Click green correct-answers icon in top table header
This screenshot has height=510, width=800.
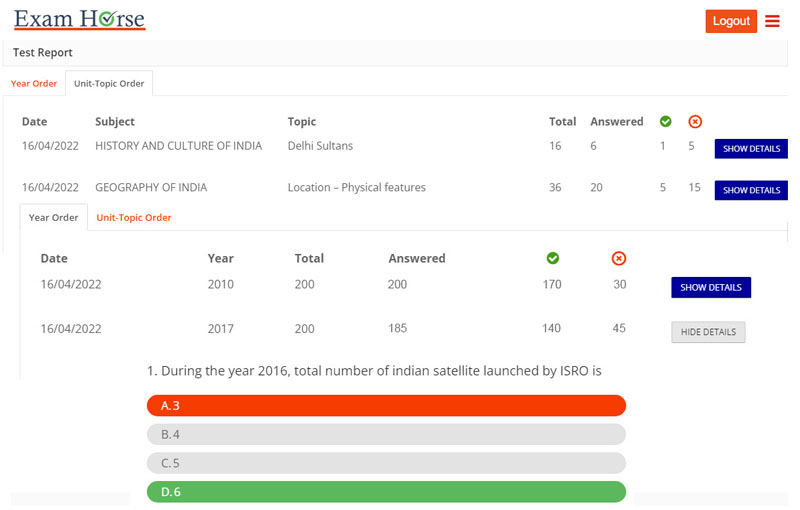[665, 122]
